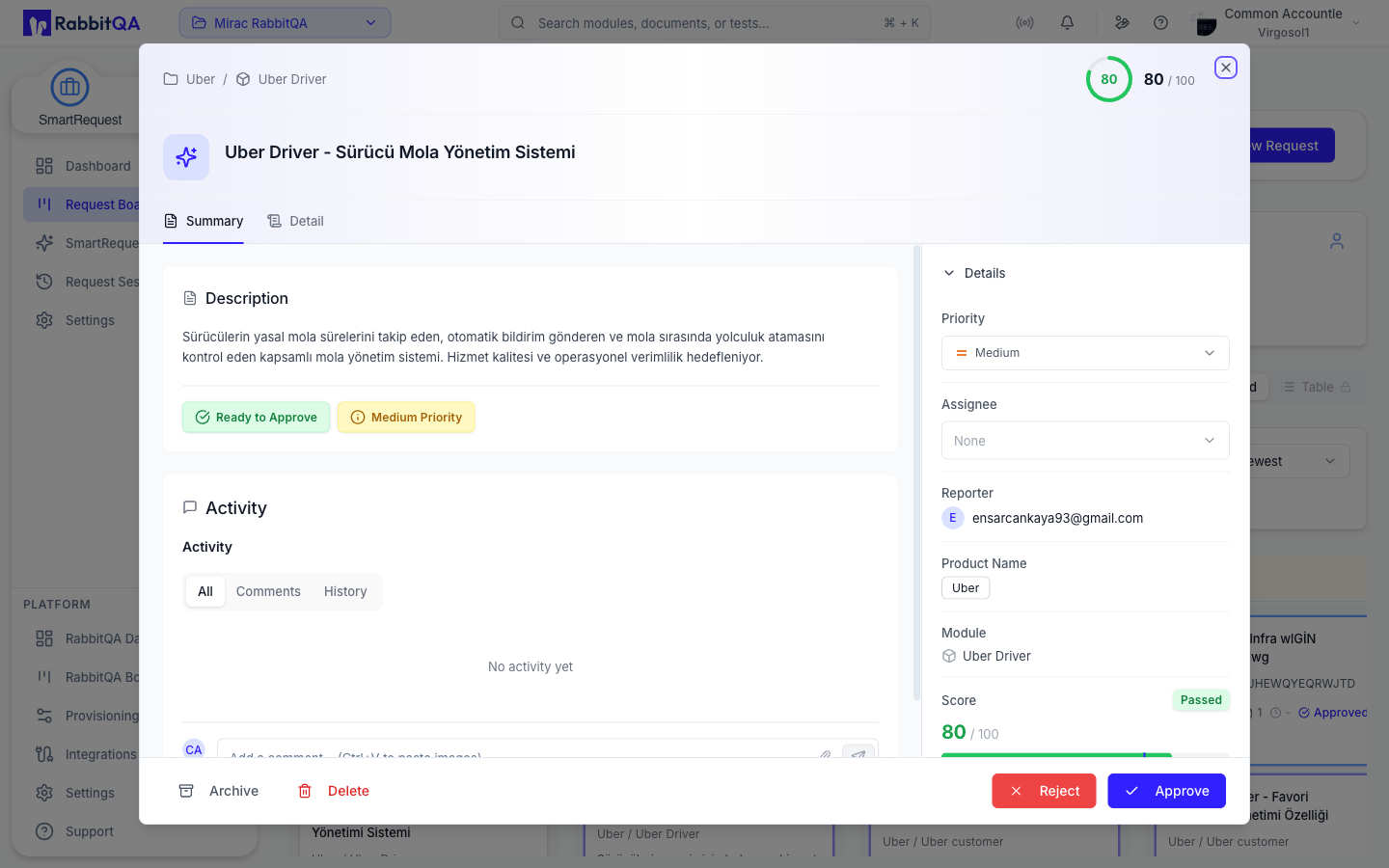Viewport: 1389px width, 868px height.
Task: Delete this request
Action: coord(334,791)
